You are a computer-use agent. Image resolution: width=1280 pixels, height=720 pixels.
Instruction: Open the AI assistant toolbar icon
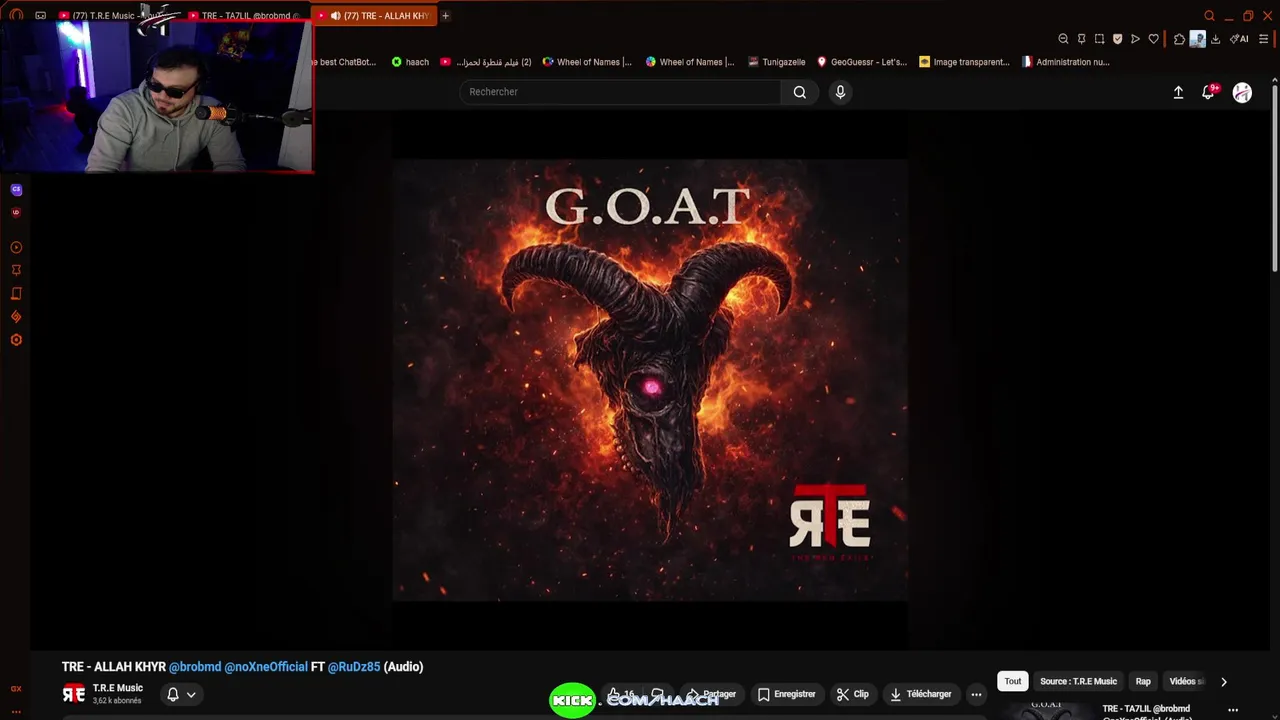[1239, 39]
